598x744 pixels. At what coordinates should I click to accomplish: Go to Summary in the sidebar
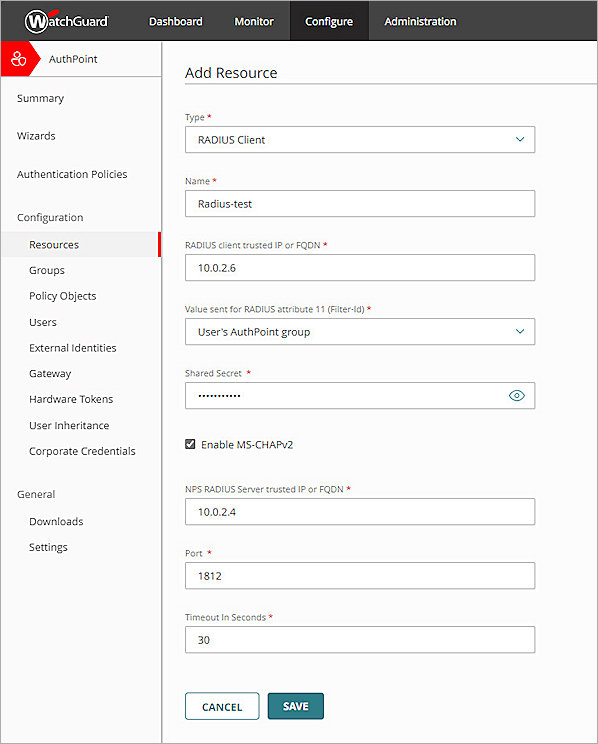tap(40, 98)
